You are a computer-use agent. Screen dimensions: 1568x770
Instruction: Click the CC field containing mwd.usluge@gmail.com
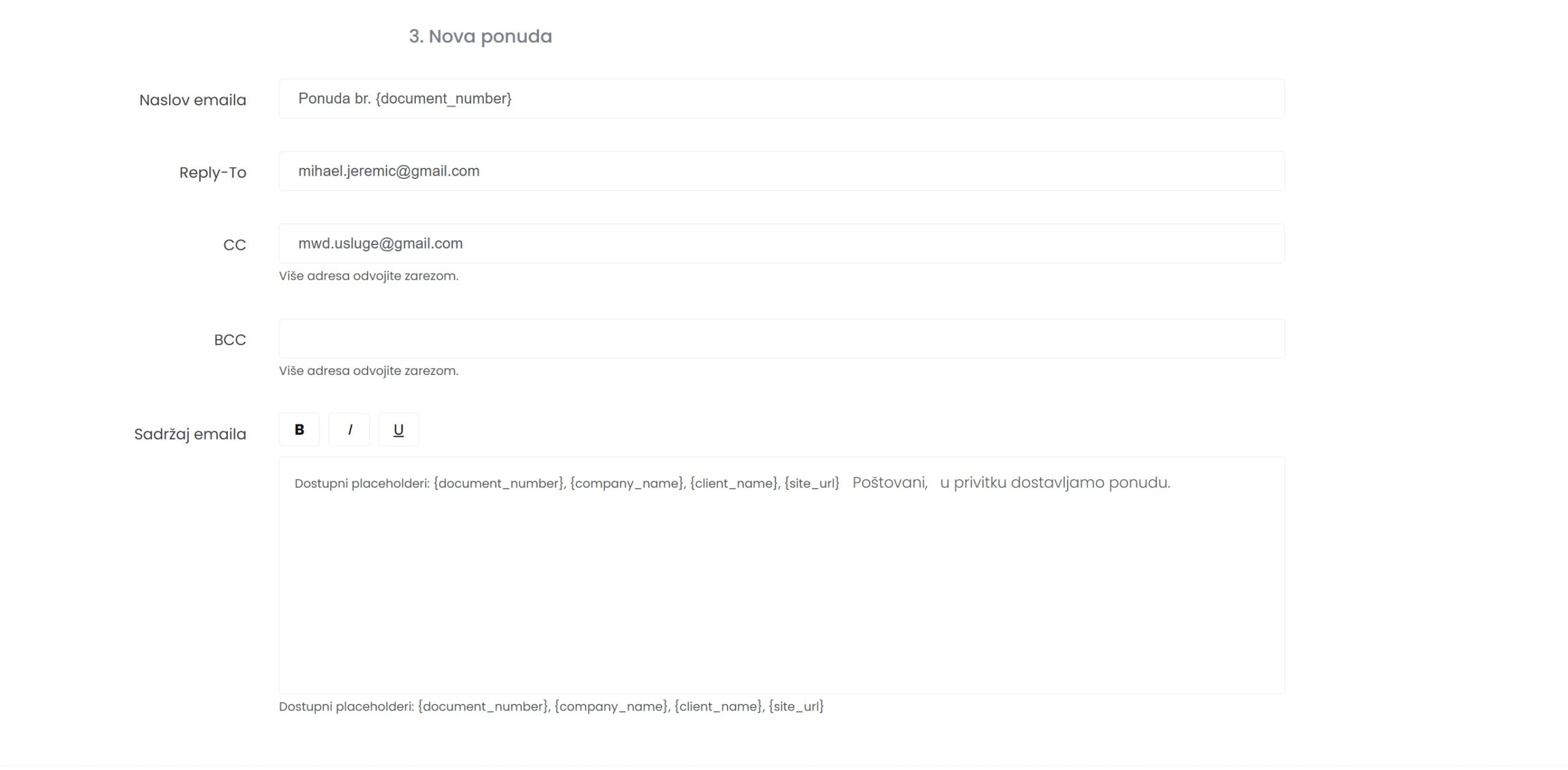coord(782,243)
